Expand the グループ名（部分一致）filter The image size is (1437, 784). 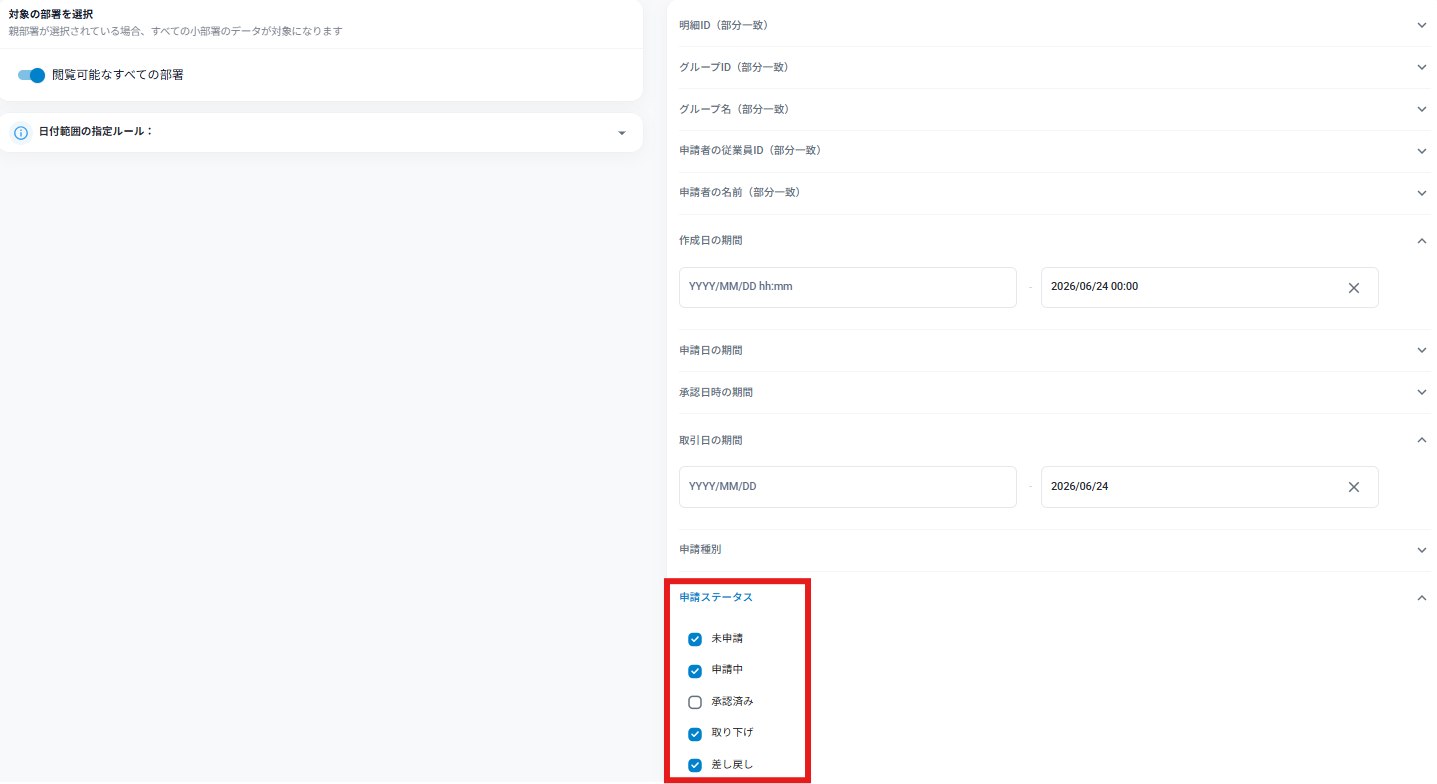pyautogui.click(x=1054, y=109)
